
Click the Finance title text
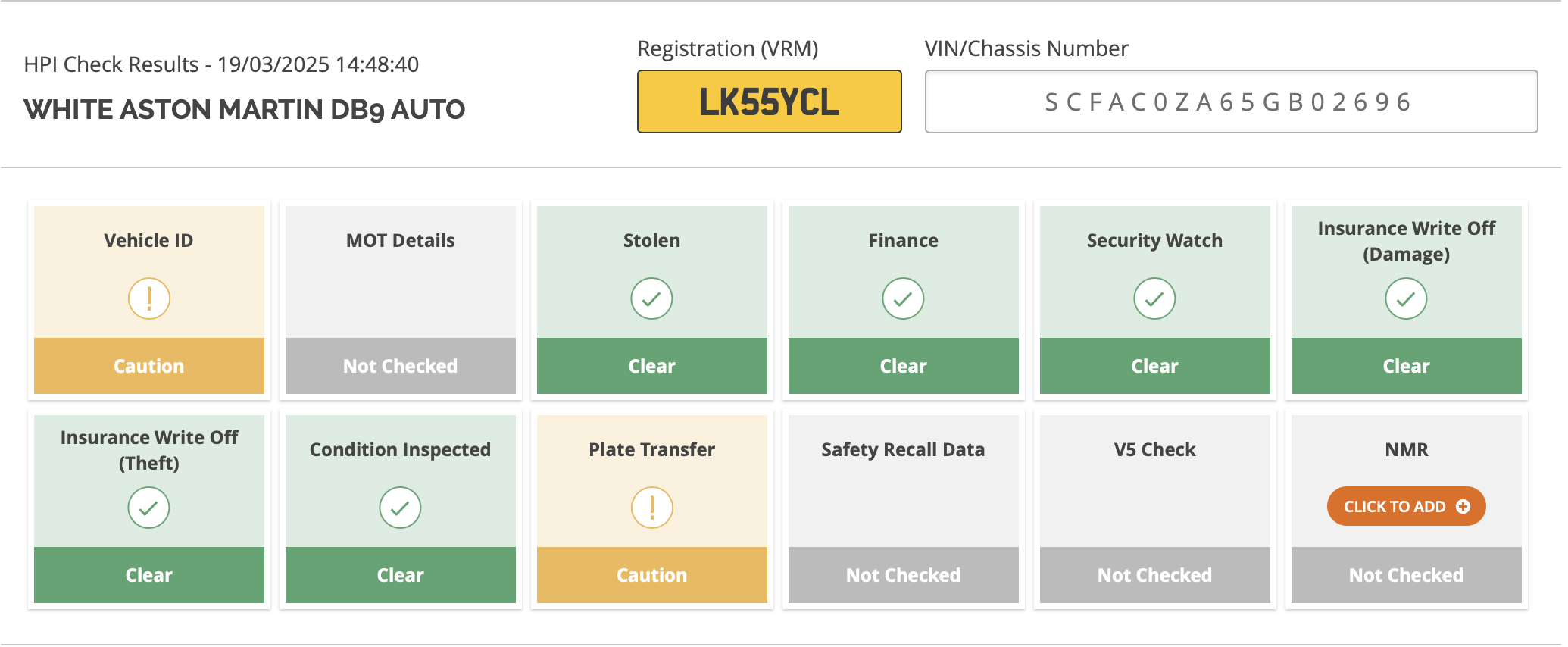pyautogui.click(x=903, y=241)
